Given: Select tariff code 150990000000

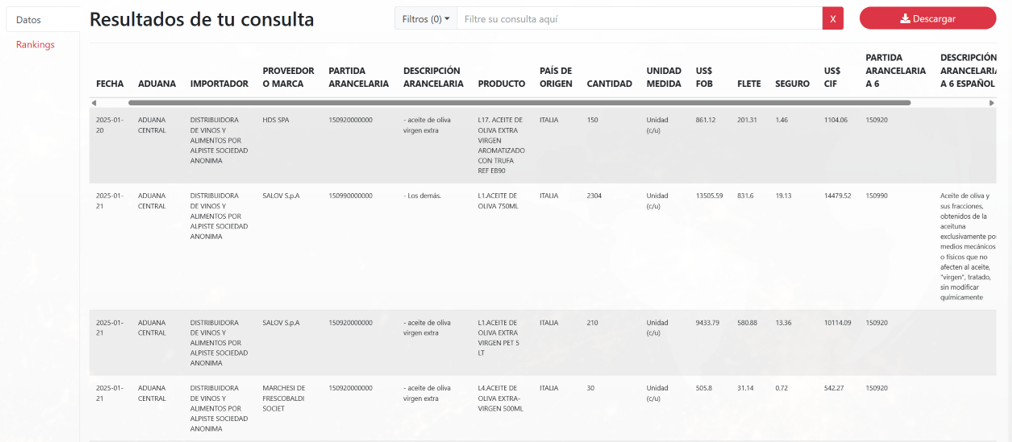Looking at the screenshot, I should click(x=350, y=196).
